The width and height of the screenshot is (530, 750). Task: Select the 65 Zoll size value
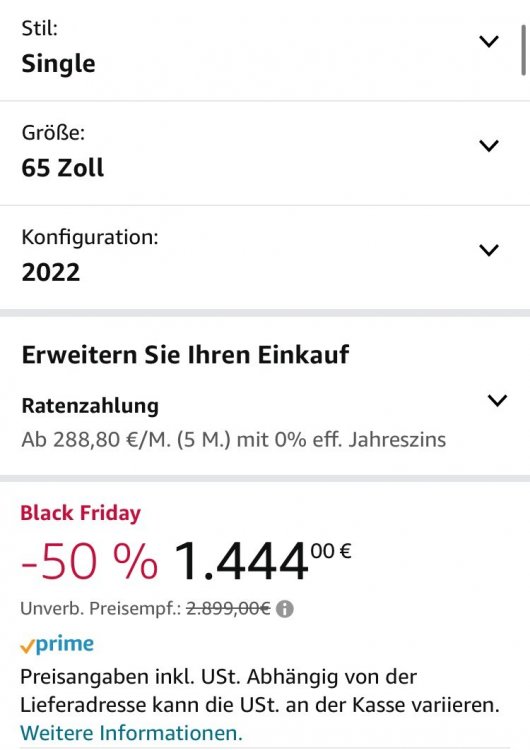coord(63,168)
